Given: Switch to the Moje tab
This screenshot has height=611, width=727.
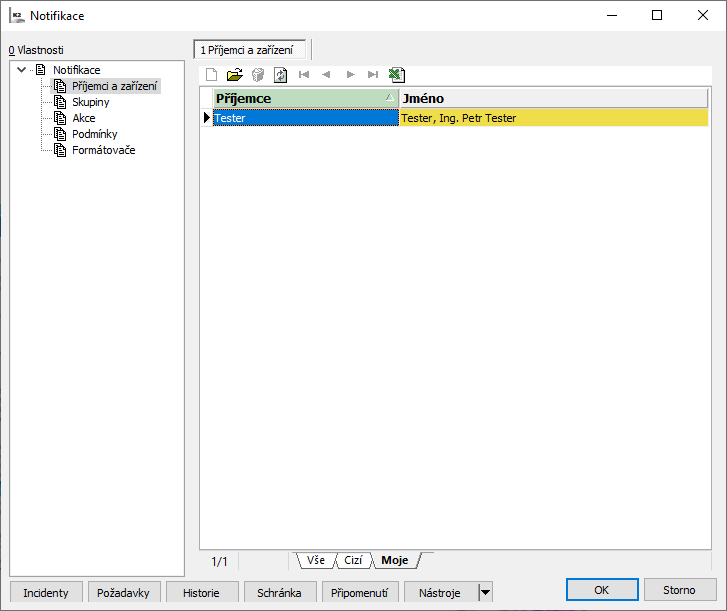Looking at the screenshot, I should [x=395, y=560].
